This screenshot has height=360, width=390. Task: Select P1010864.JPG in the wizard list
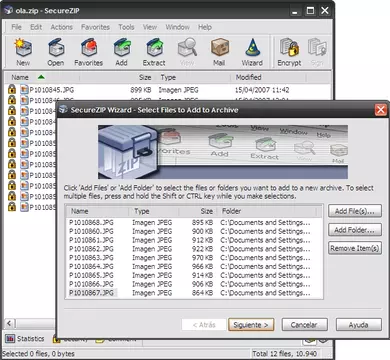91,266
